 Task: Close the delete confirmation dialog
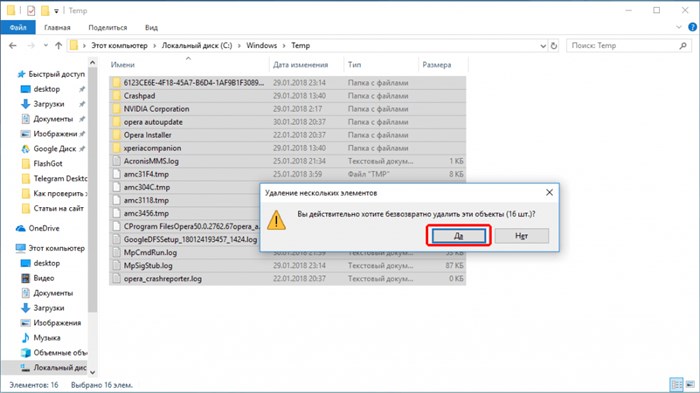tap(549, 192)
